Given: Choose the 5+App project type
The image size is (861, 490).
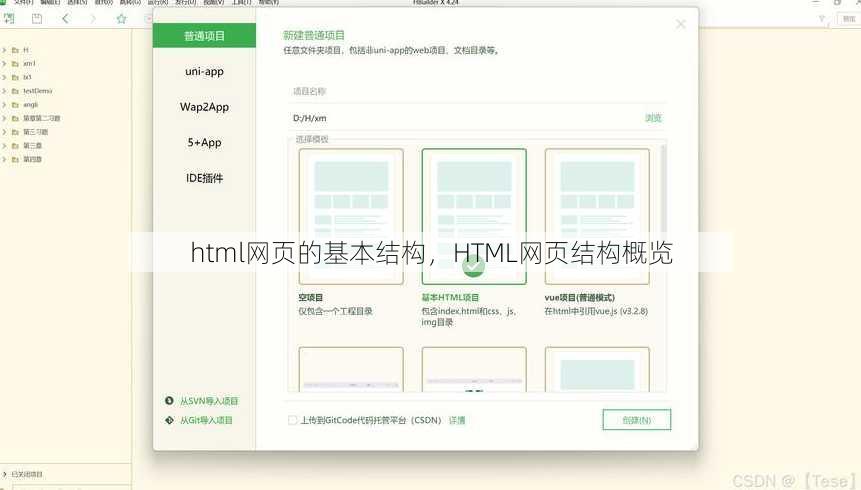Looking at the screenshot, I should [x=204, y=143].
